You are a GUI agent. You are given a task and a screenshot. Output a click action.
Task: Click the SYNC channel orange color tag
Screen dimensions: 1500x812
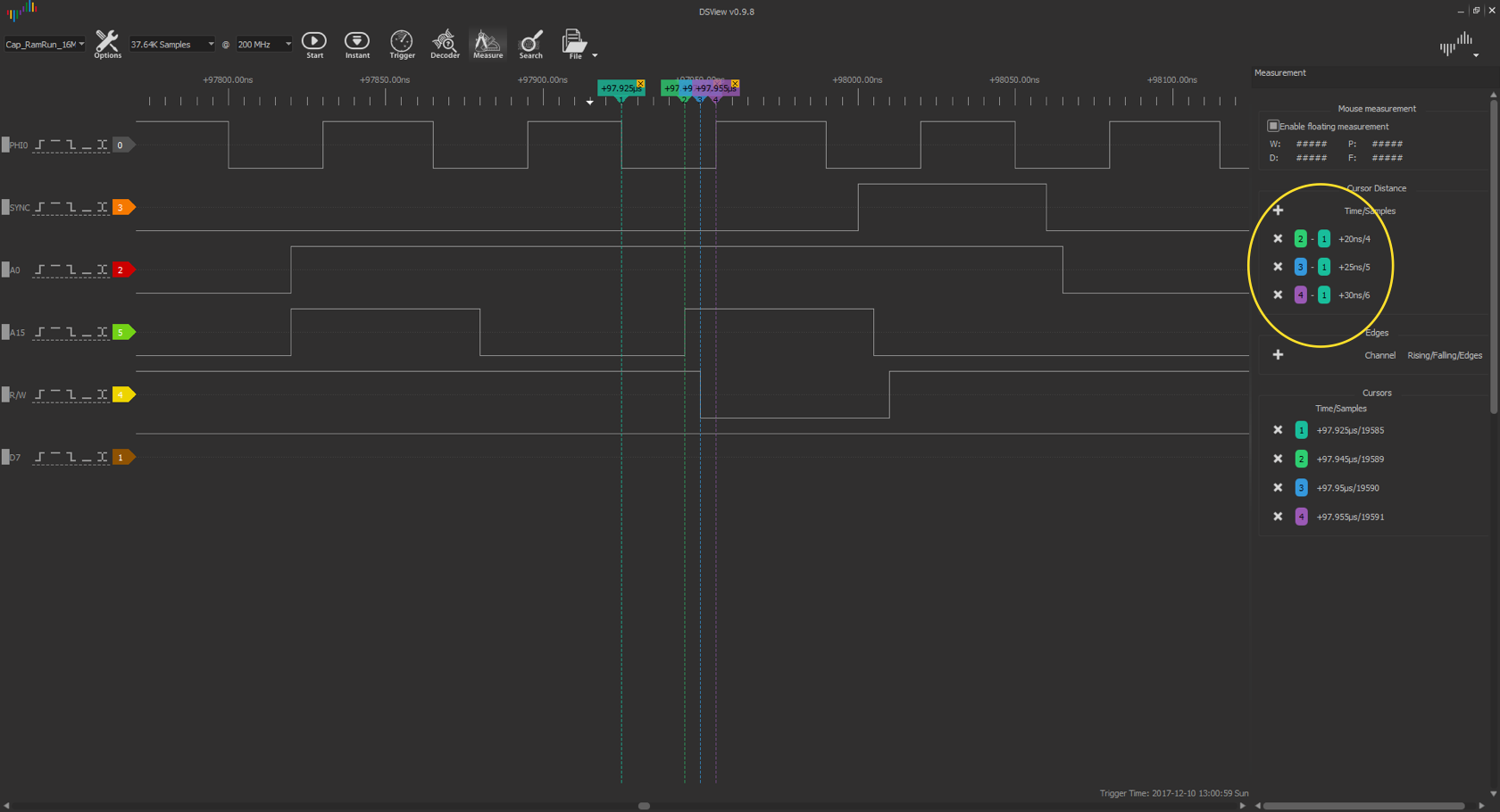click(x=122, y=208)
